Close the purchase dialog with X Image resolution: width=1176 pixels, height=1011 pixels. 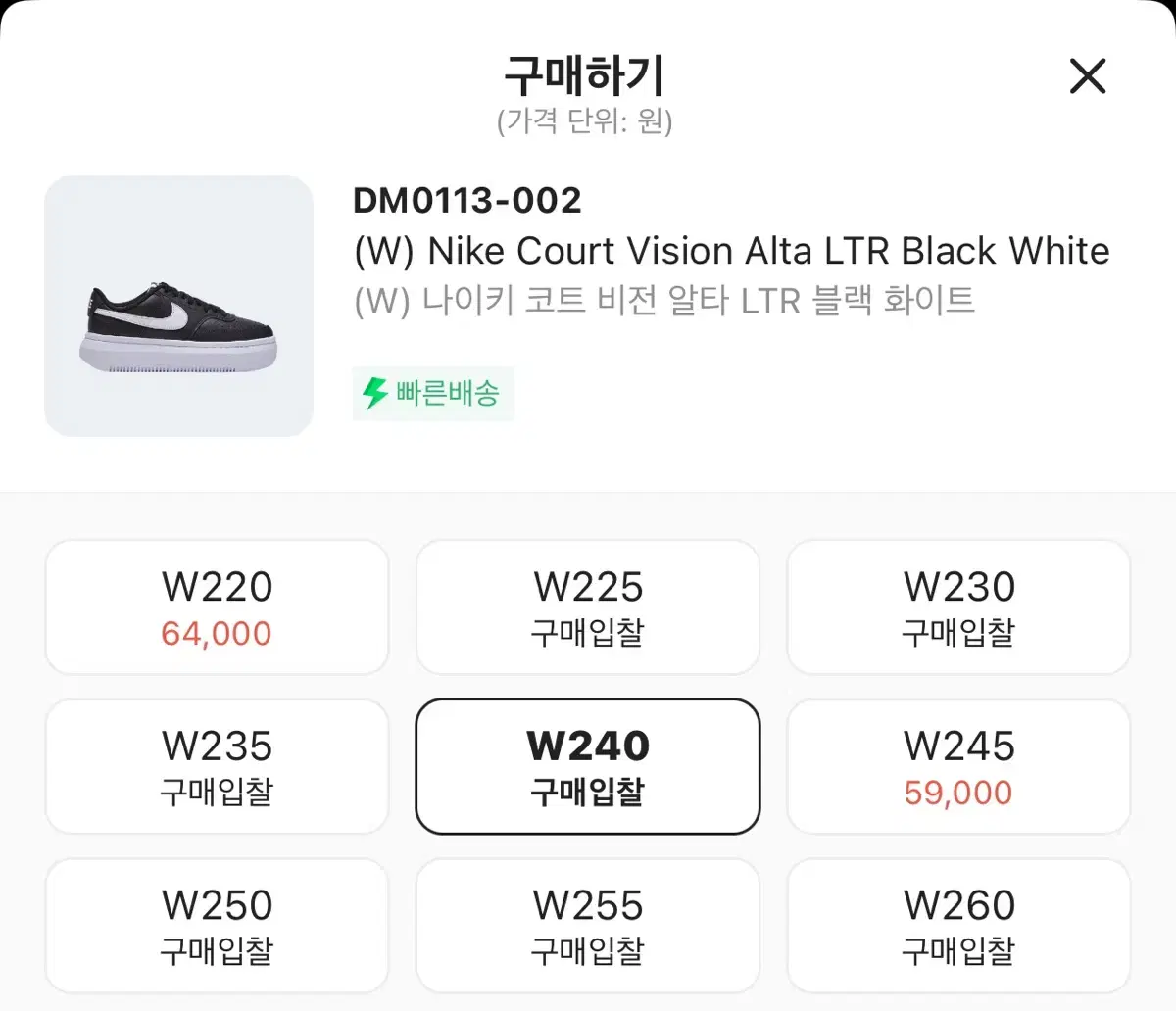[x=1088, y=75]
